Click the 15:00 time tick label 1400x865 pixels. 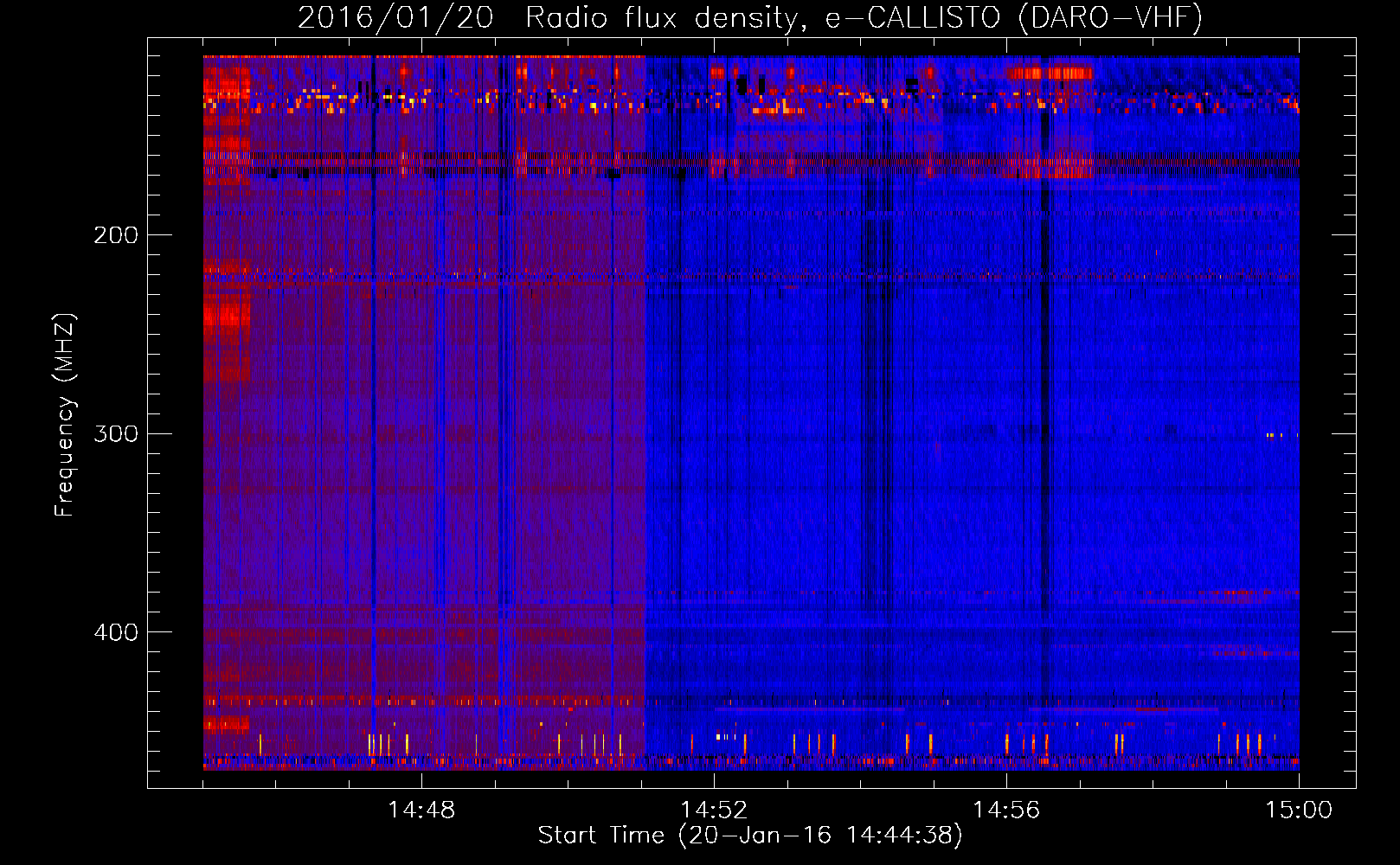[1299, 811]
